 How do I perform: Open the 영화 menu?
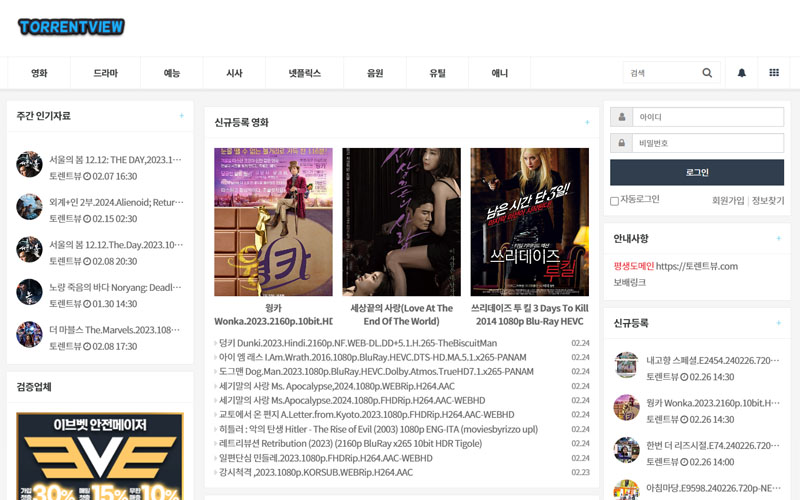tap(39, 73)
